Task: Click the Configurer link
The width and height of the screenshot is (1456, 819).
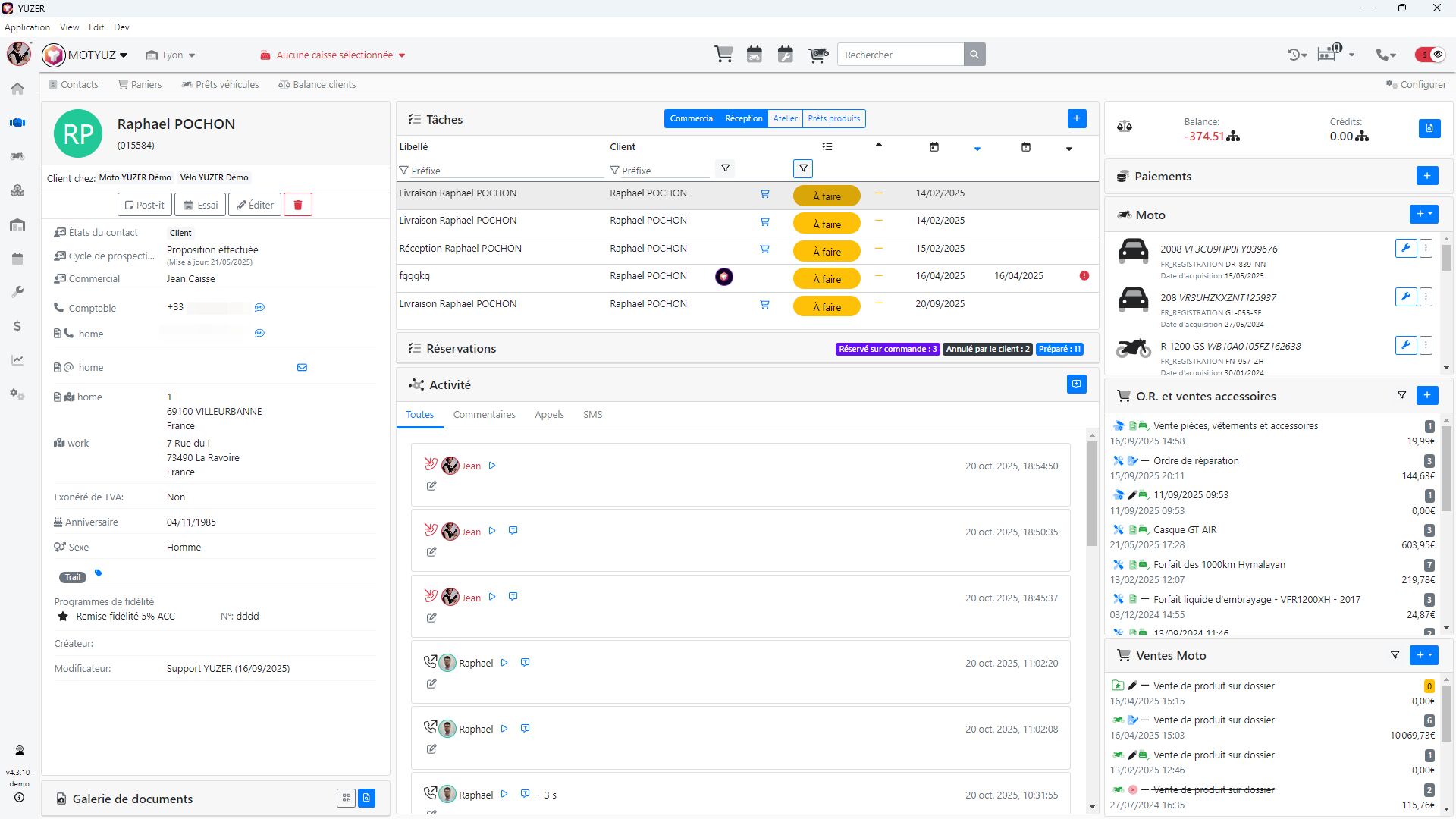Action: click(1416, 84)
